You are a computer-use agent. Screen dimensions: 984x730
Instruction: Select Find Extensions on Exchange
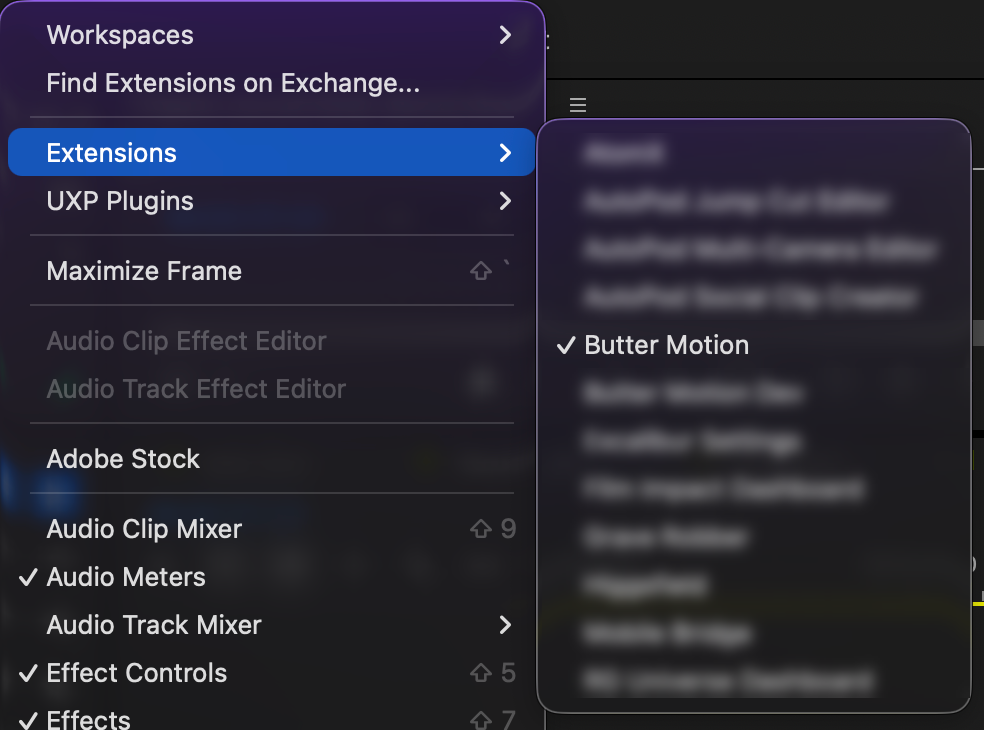[271, 83]
